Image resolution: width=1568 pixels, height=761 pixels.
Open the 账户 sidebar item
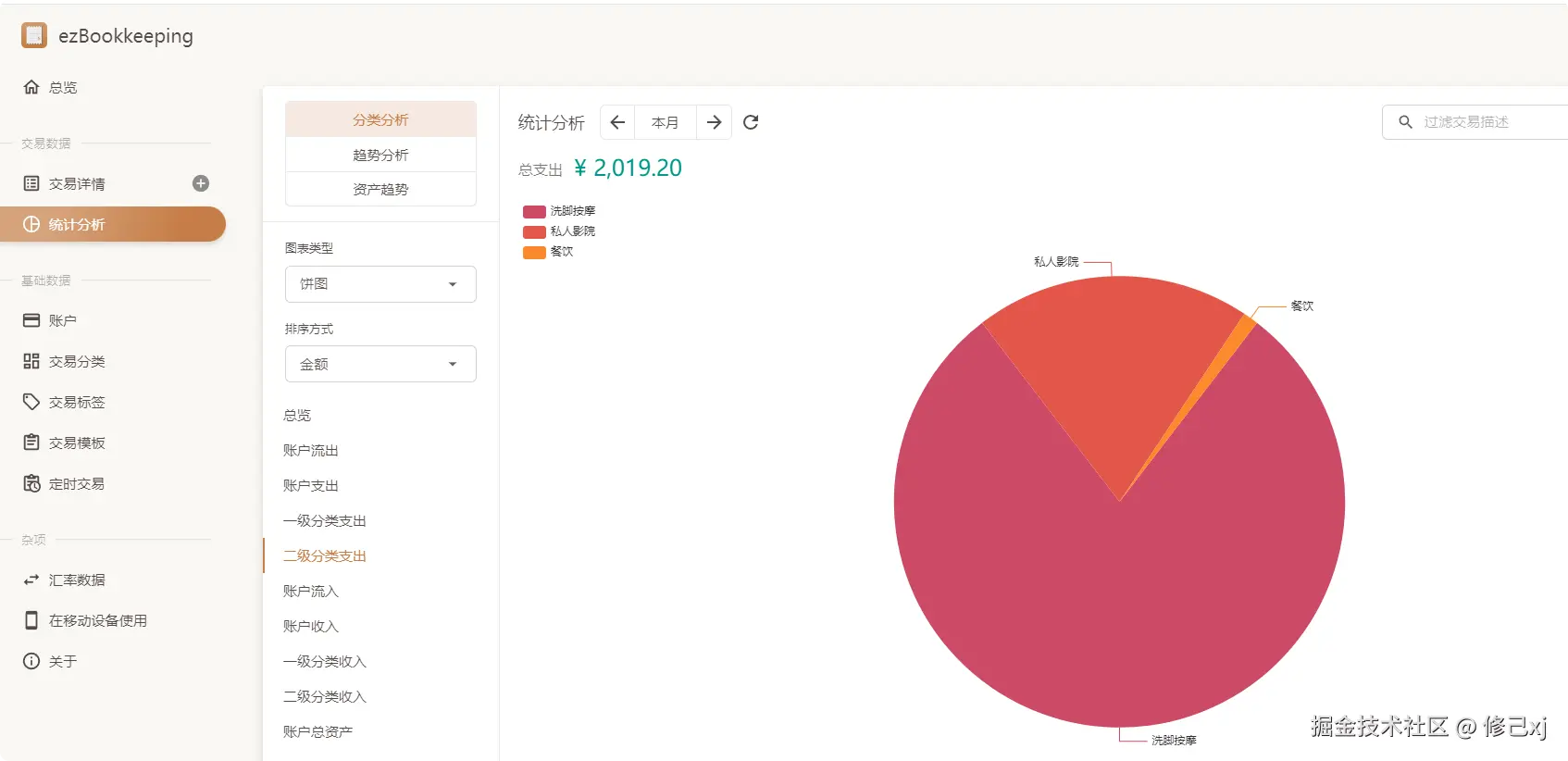[113, 320]
